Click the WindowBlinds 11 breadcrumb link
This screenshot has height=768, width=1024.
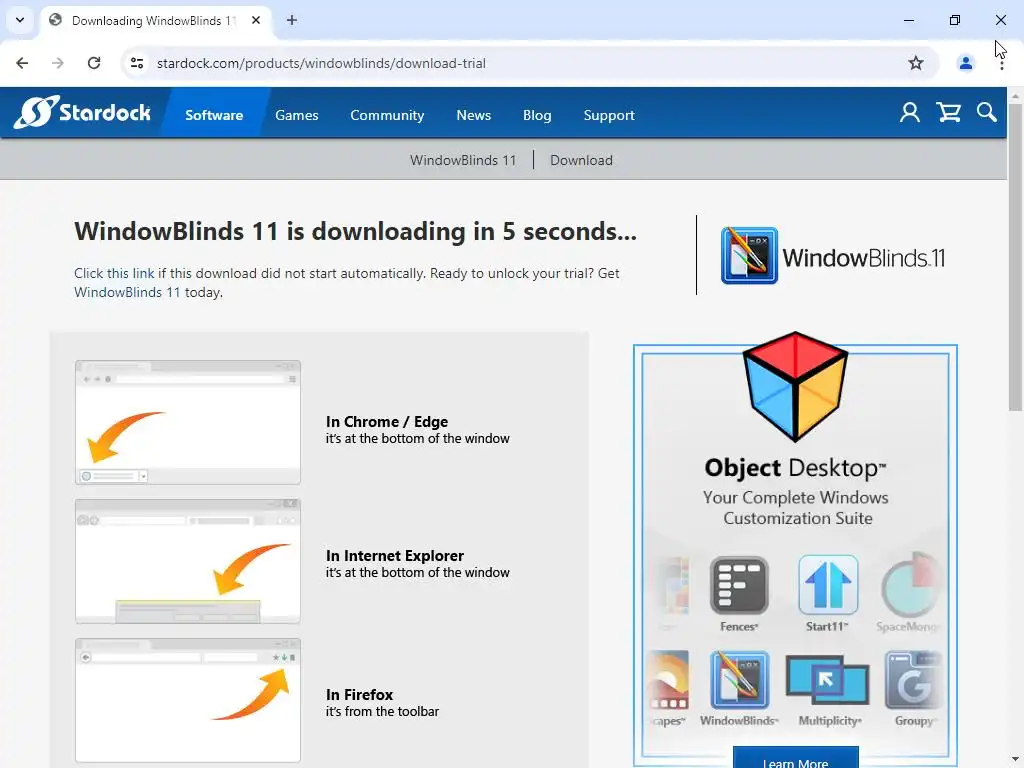[x=463, y=160]
